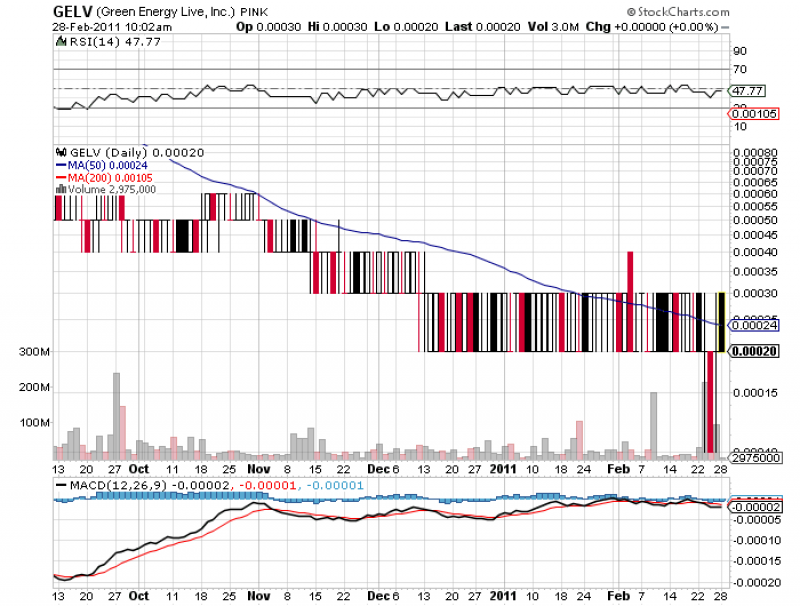The height and width of the screenshot is (606, 800).
Task: Click the Oct label on the price chart date axis
Action: click(x=139, y=469)
